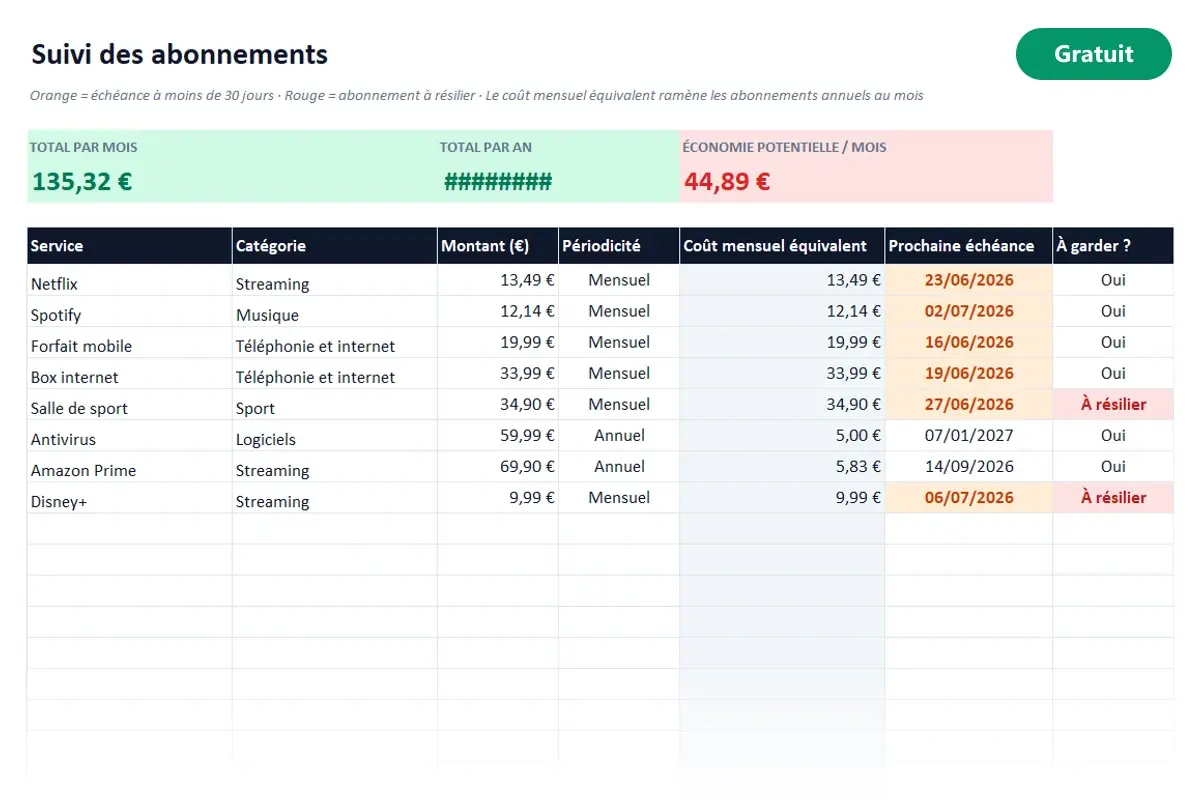
Task: Click Amazon Prime due date 14/09/2026
Action: pos(969,467)
